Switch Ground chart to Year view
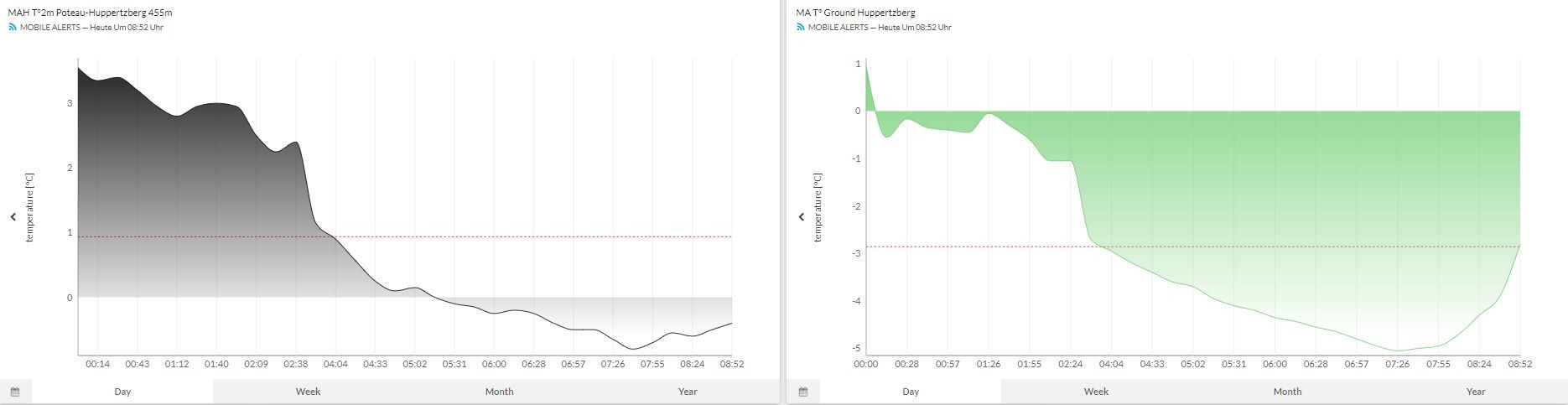 (x=1476, y=392)
